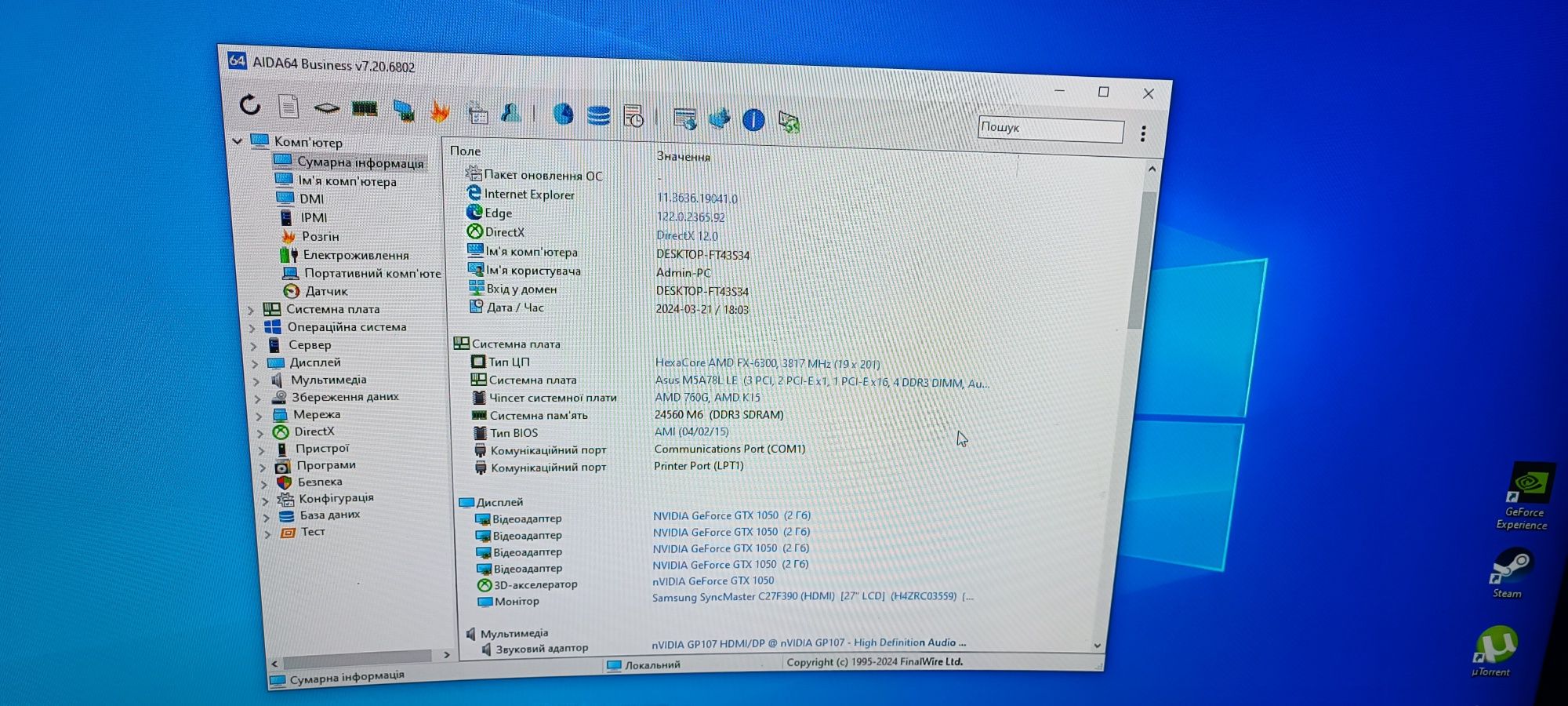Select the Тест tree item
1568x706 pixels.
coord(313,532)
